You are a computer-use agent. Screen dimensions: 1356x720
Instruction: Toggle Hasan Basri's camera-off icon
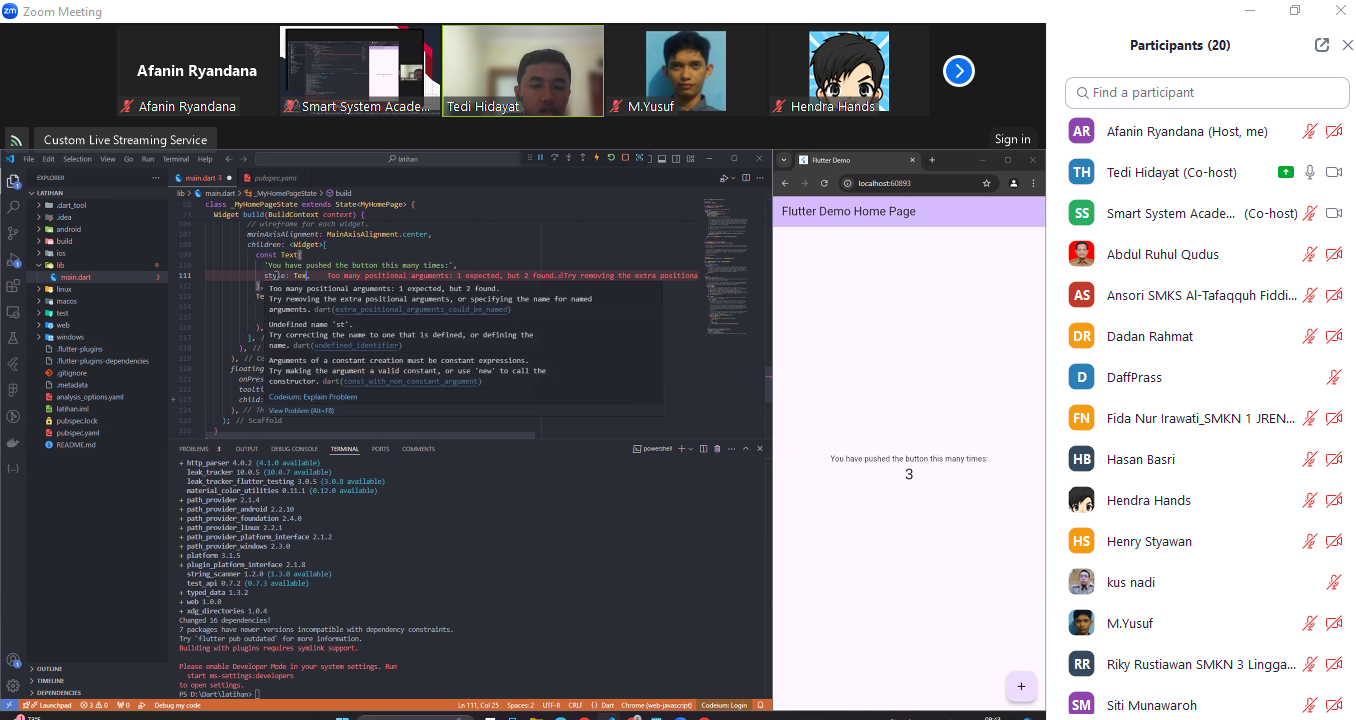point(1334,459)
